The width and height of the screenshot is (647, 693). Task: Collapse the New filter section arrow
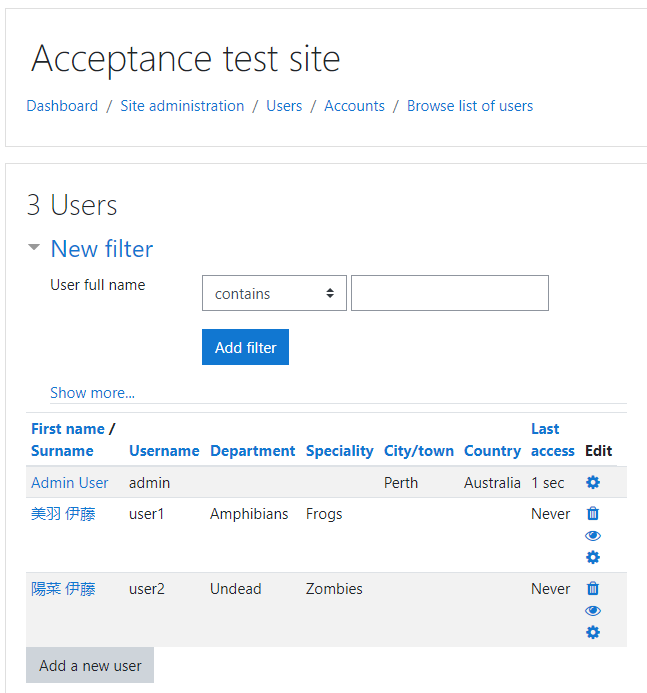point(34,247)
